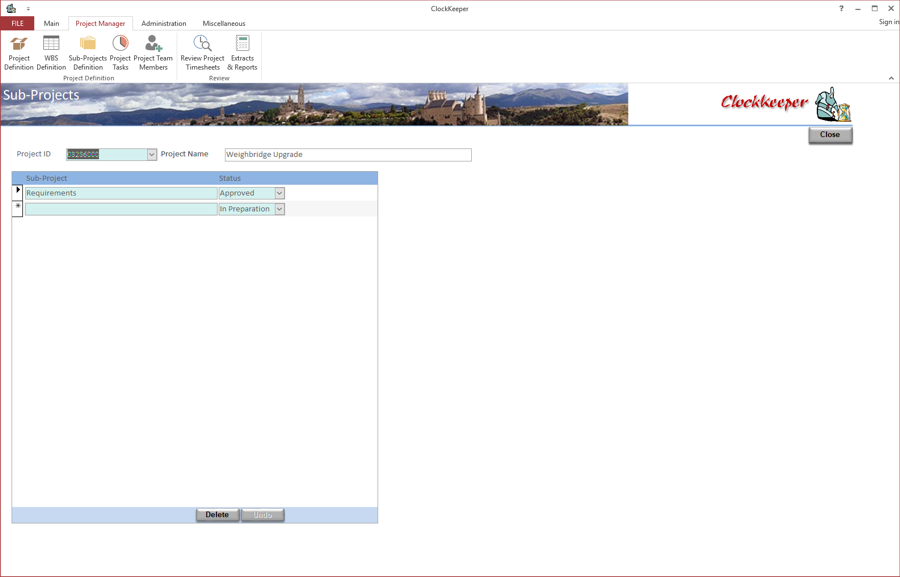Open Project Team Members icon
Viewport: 900px width, 577px height.
click(x=153, y=53)
